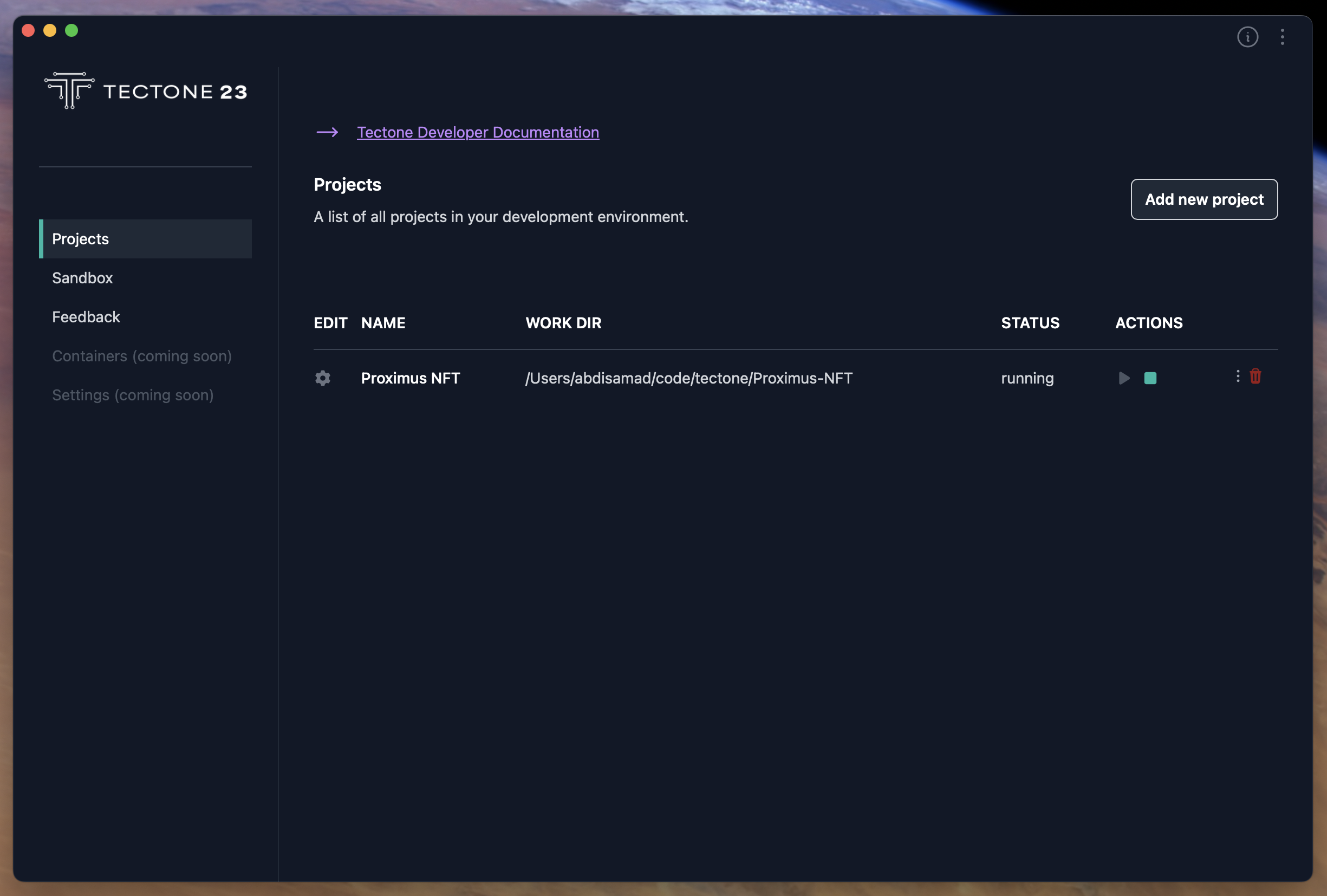Toggle the running status indicator green

coord(1150,378)
